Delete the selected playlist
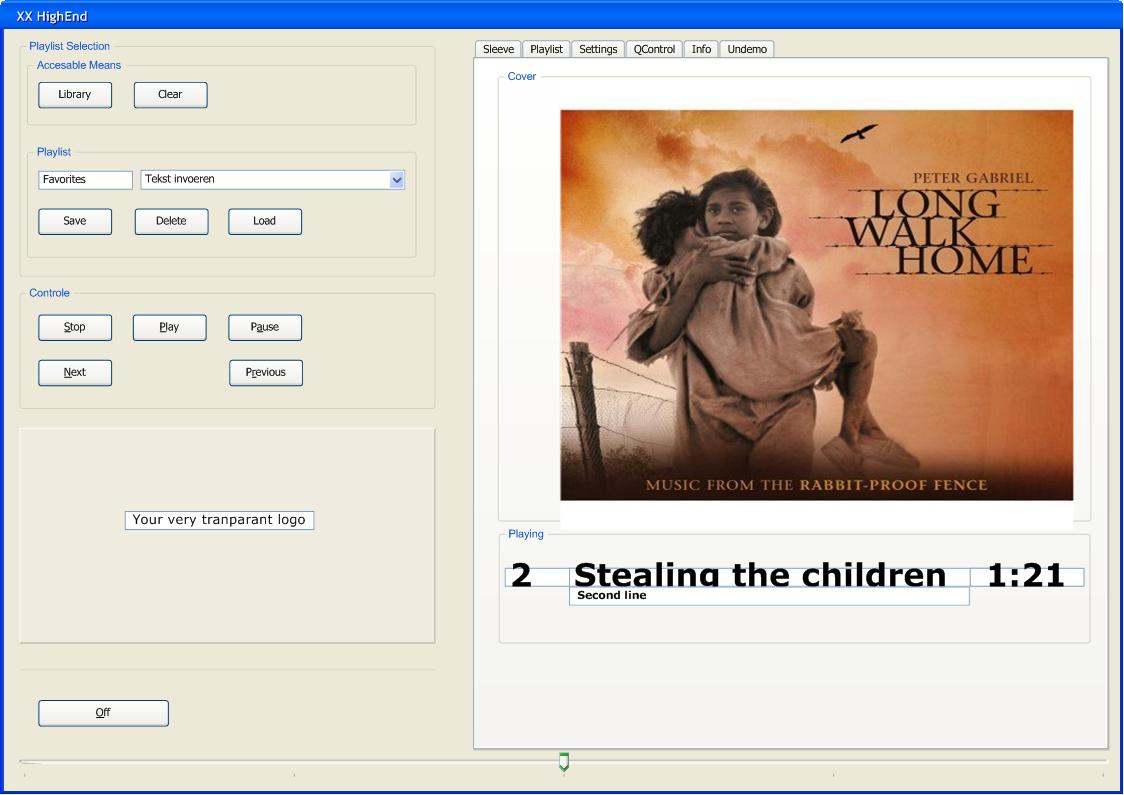Screen dimensions: 1124x795 click(171, 222)
